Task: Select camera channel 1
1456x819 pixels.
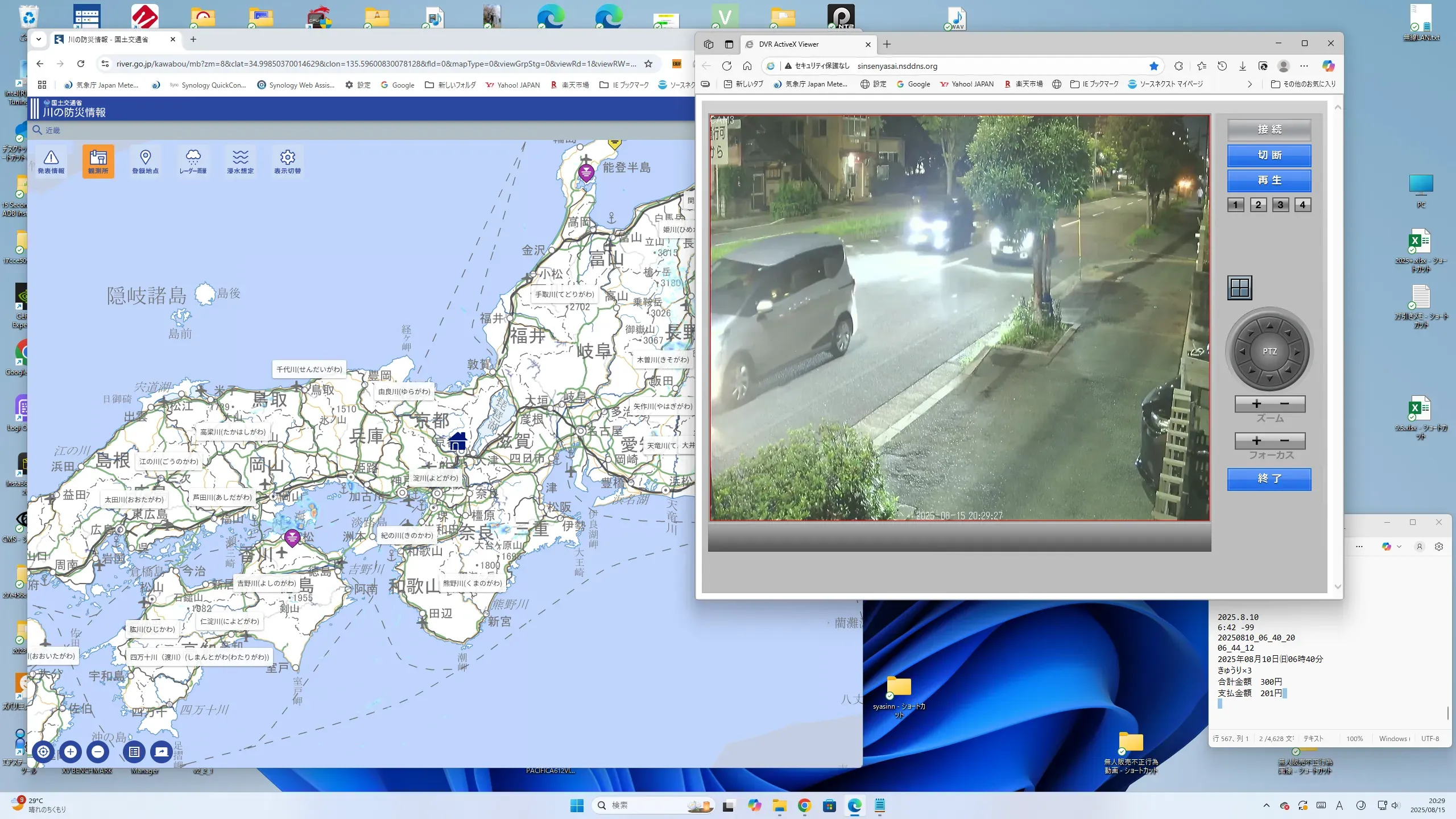Action: point(1235,205)
